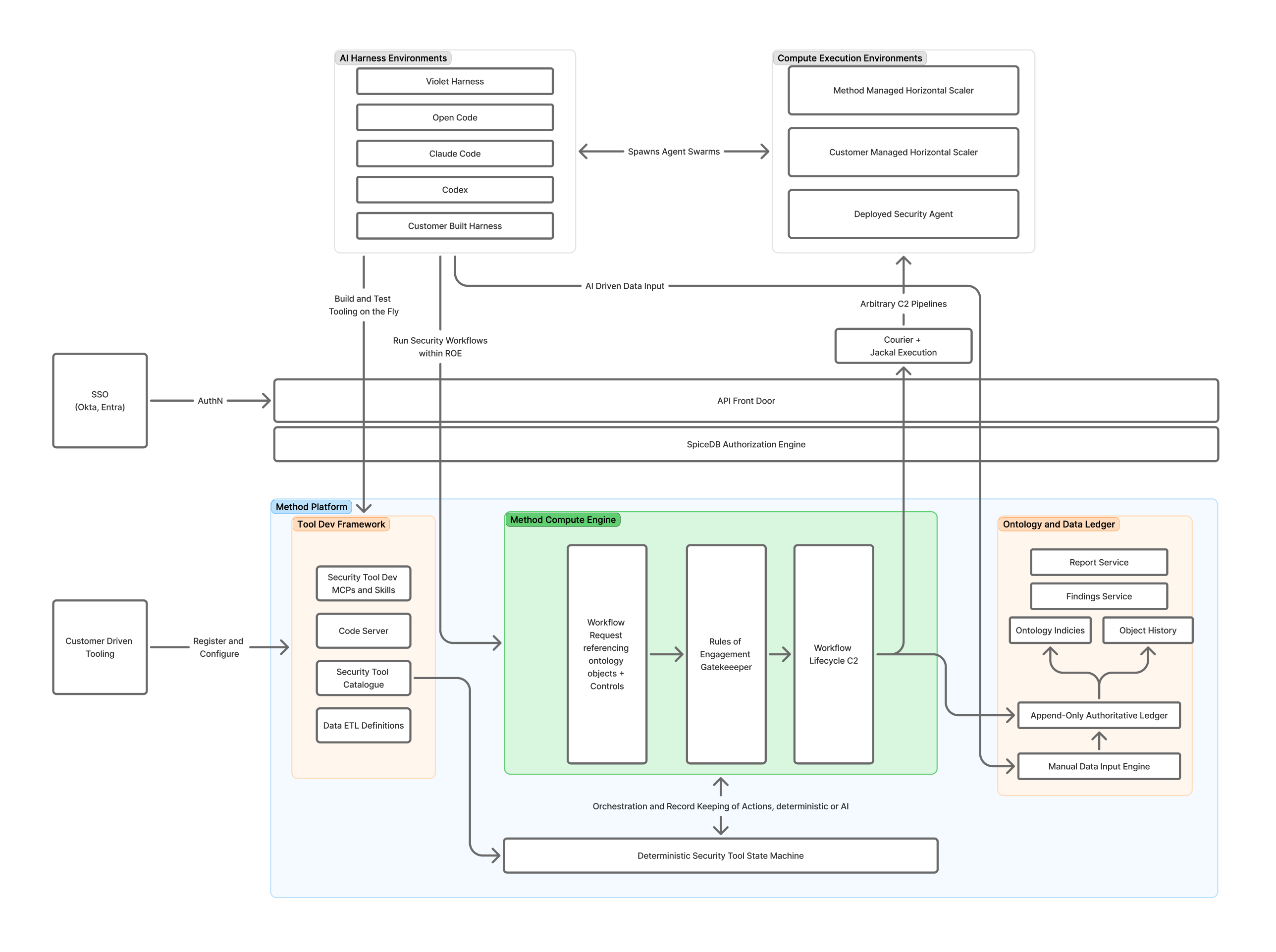The height and width of the screenshot is (952, 1276).
Task: Select the Workflow Request ontology objects box
Action: (x=607, y=654)
